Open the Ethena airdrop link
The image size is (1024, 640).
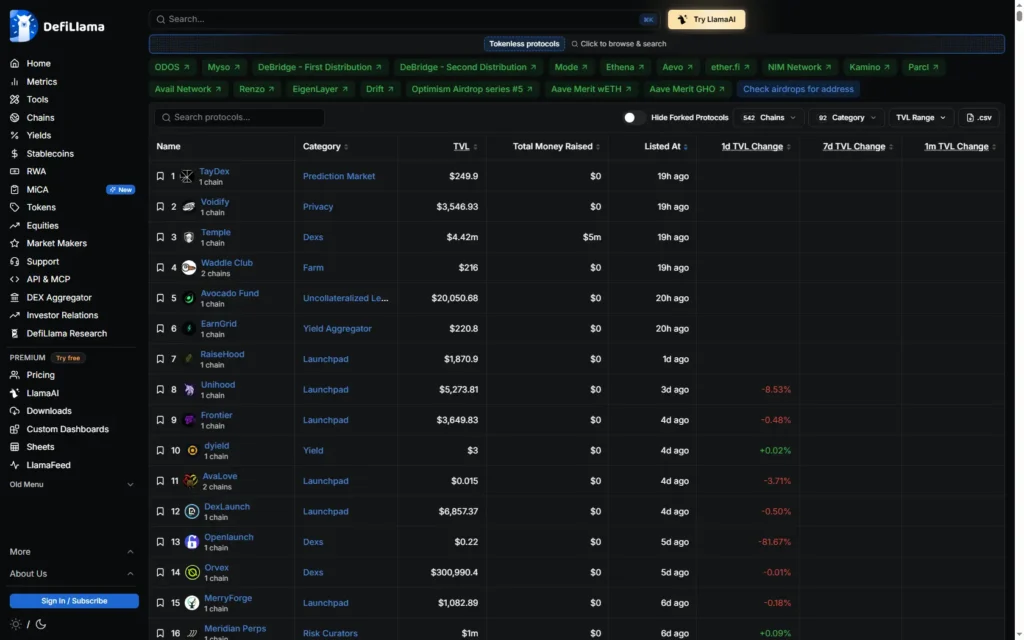coord(625,67)
